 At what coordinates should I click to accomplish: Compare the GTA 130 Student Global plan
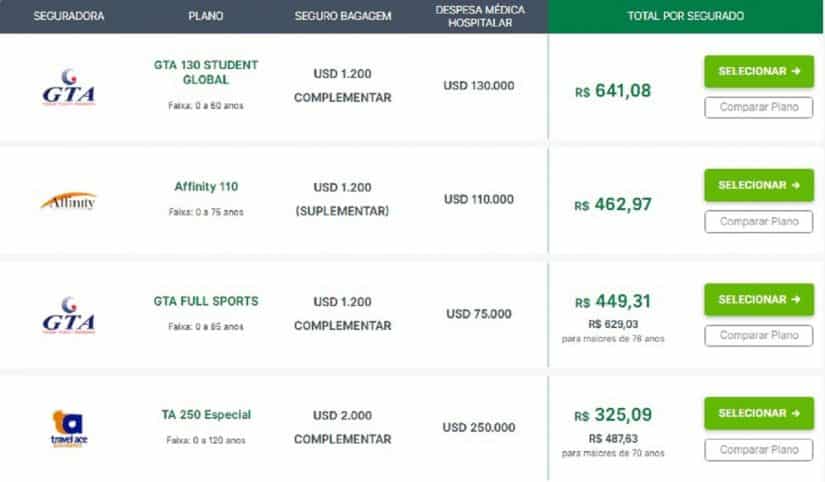(x=759, y=107)
